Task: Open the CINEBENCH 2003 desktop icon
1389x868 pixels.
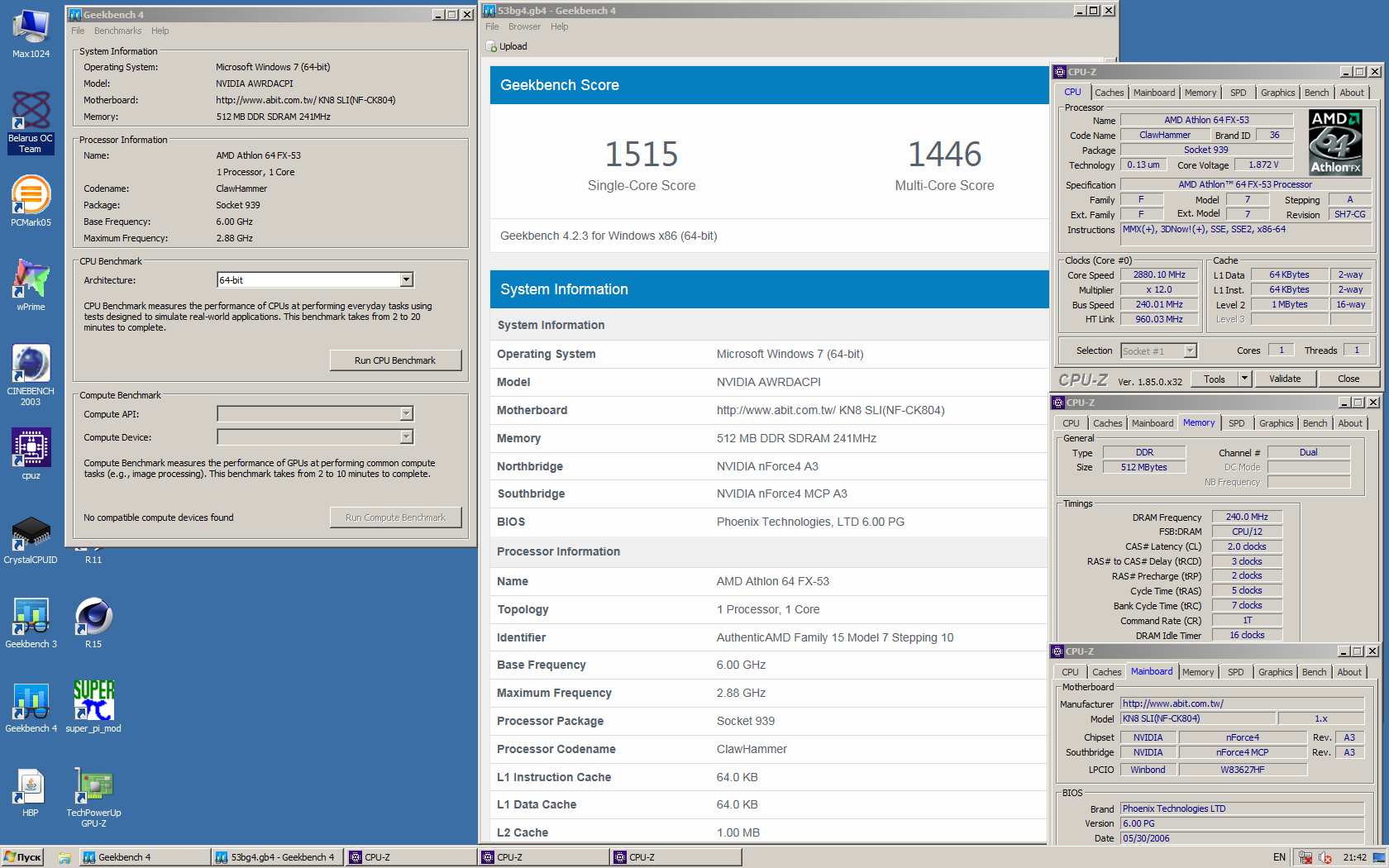Action: click(31, 374)
